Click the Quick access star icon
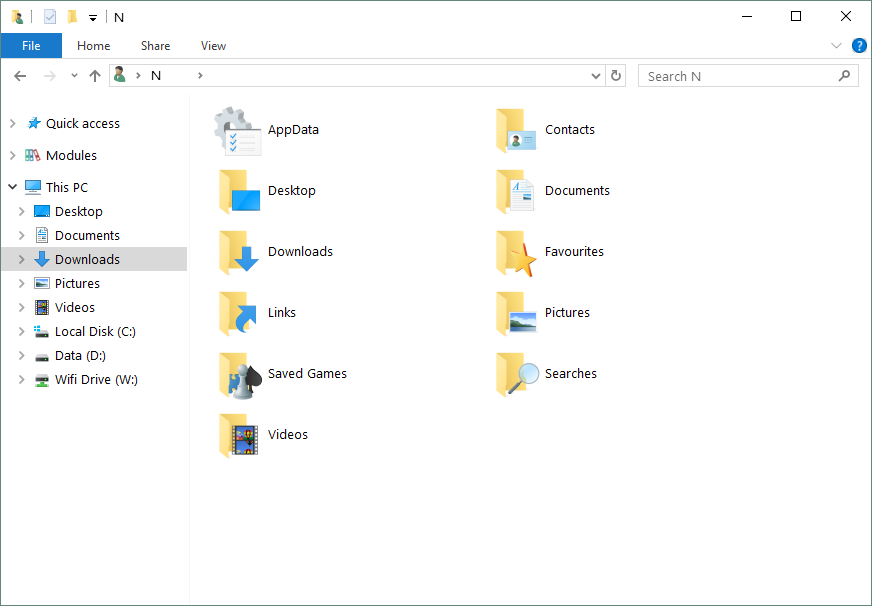 (34, 123)
